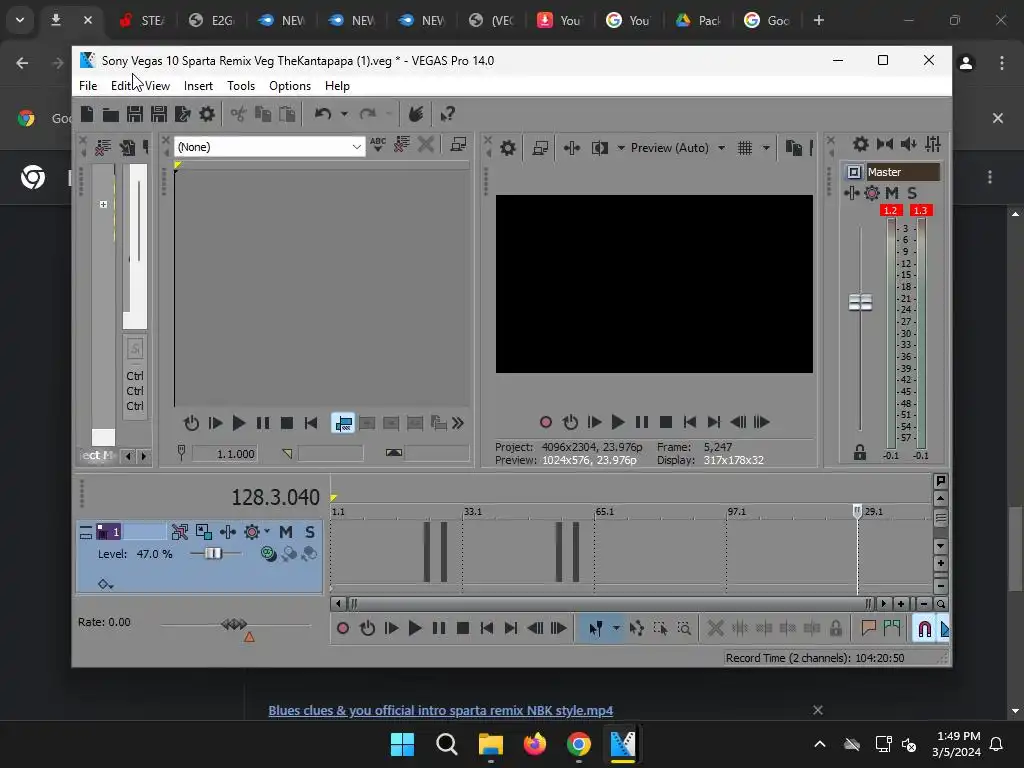Select the Selection edit tool icon
Screen dimensions: 1024x768
(660, 628)
